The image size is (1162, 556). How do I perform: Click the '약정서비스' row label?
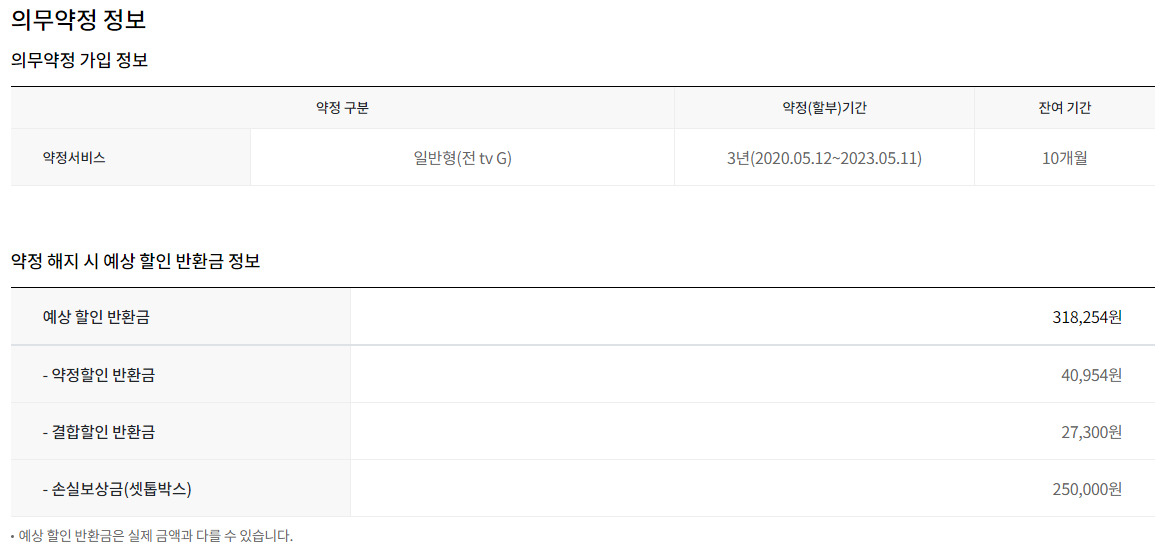[74, 158]
